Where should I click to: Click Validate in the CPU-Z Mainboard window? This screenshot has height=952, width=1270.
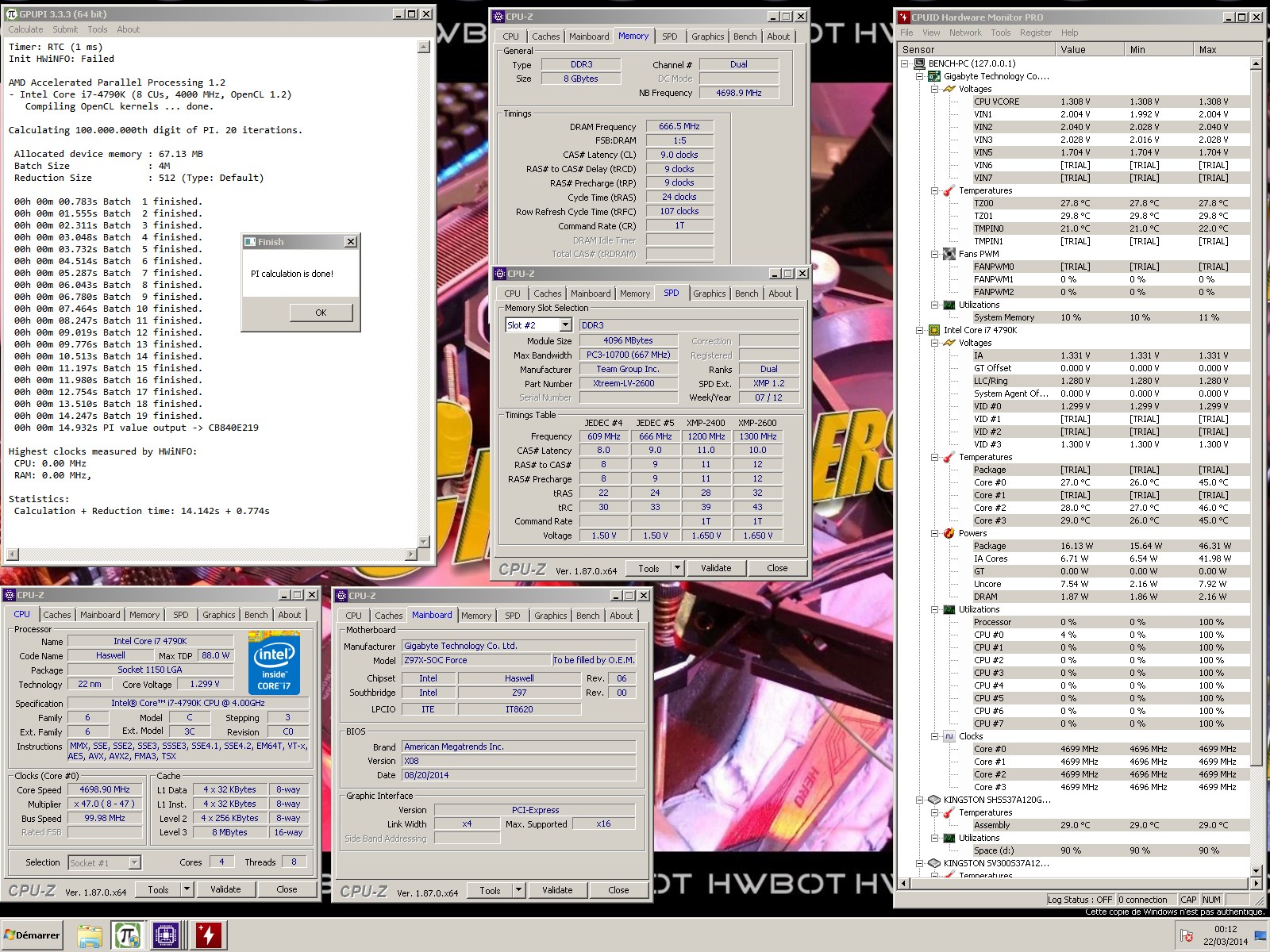tap(557, 890)
